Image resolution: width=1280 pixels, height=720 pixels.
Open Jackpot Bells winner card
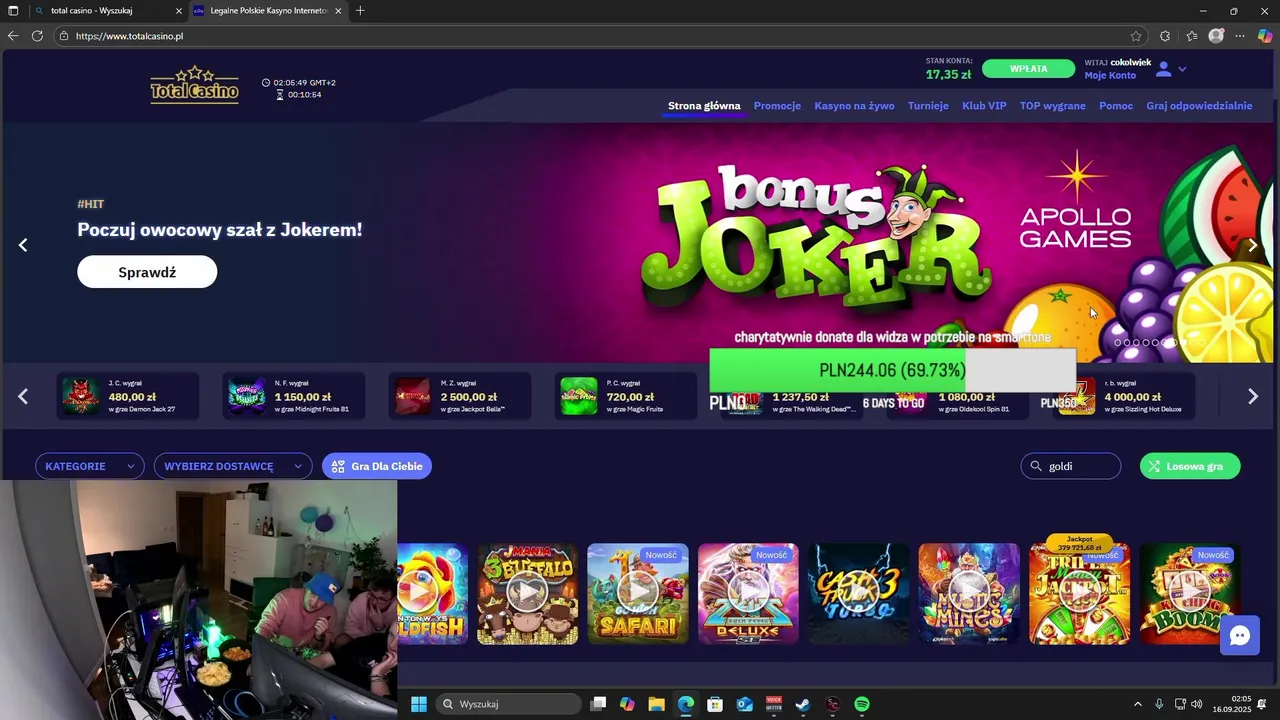tap(460, 396)
